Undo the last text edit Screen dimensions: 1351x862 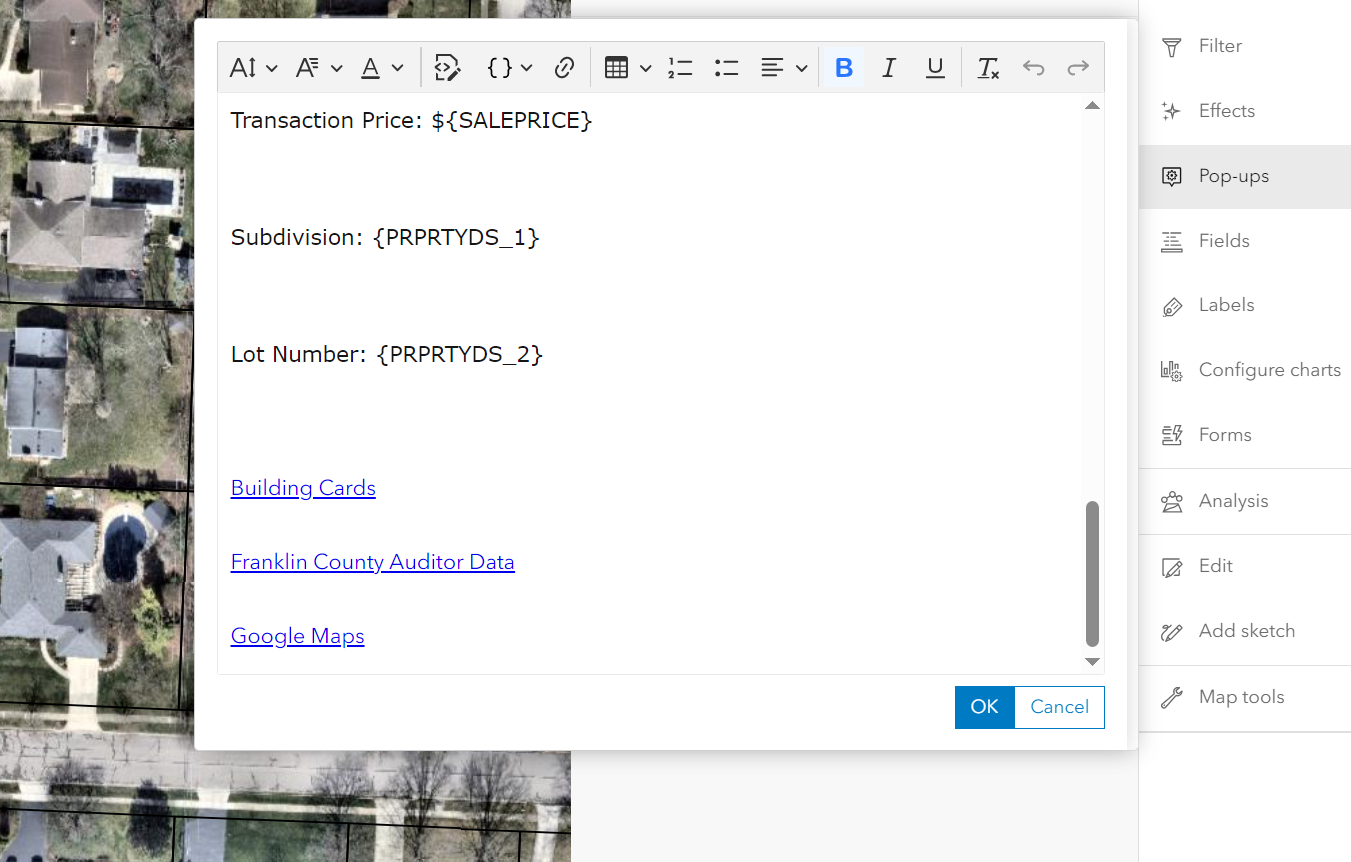(1033, 67)
